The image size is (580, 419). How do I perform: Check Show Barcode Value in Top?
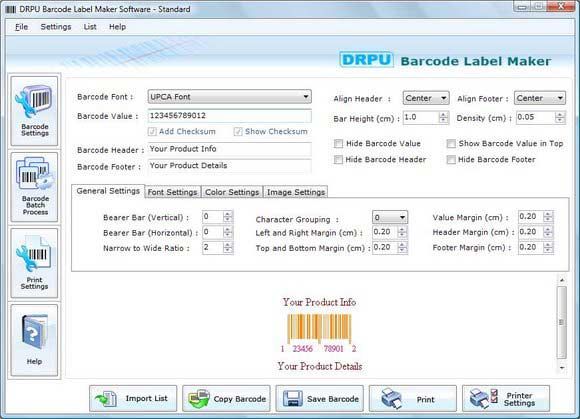click(x=451, y=143)
